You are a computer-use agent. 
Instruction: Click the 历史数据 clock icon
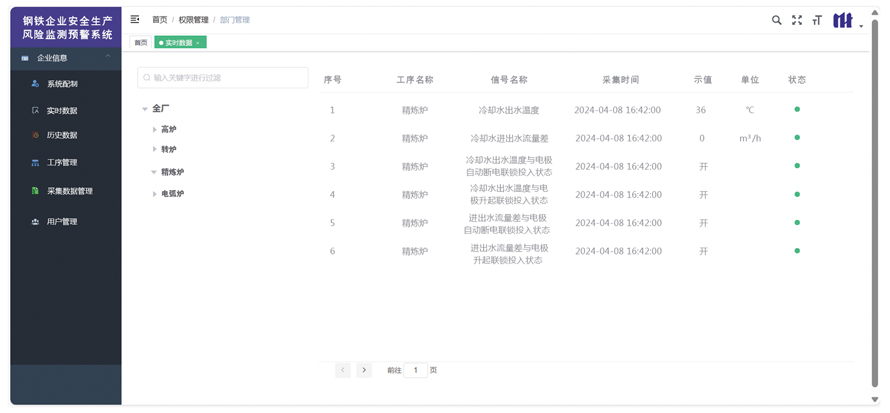[35, 135]
